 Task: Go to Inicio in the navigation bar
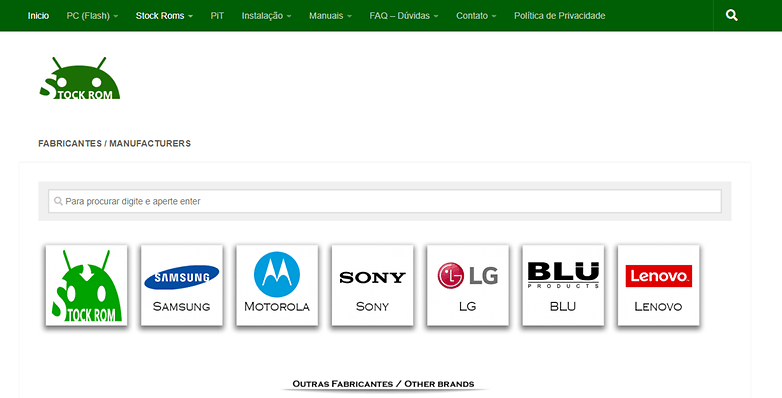(x=38, y=15)
